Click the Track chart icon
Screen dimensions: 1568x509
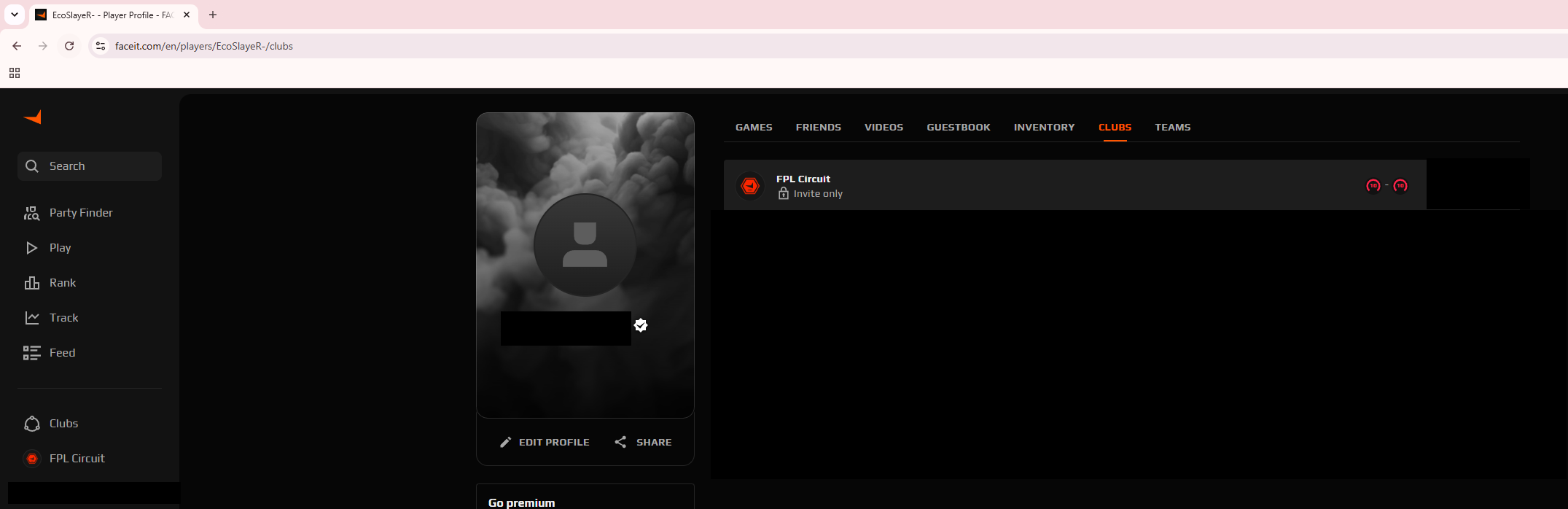32,318
